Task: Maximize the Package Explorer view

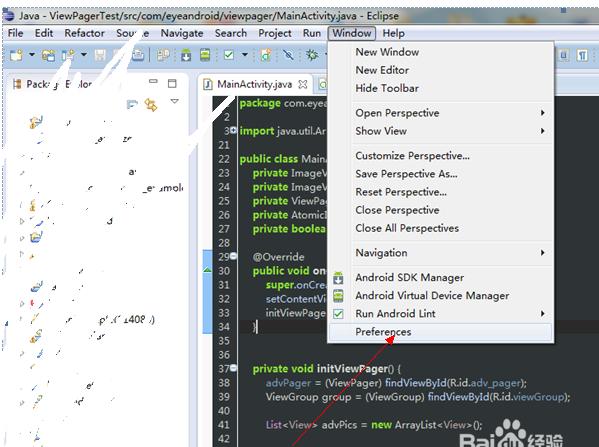Action: tap(172, 83)
